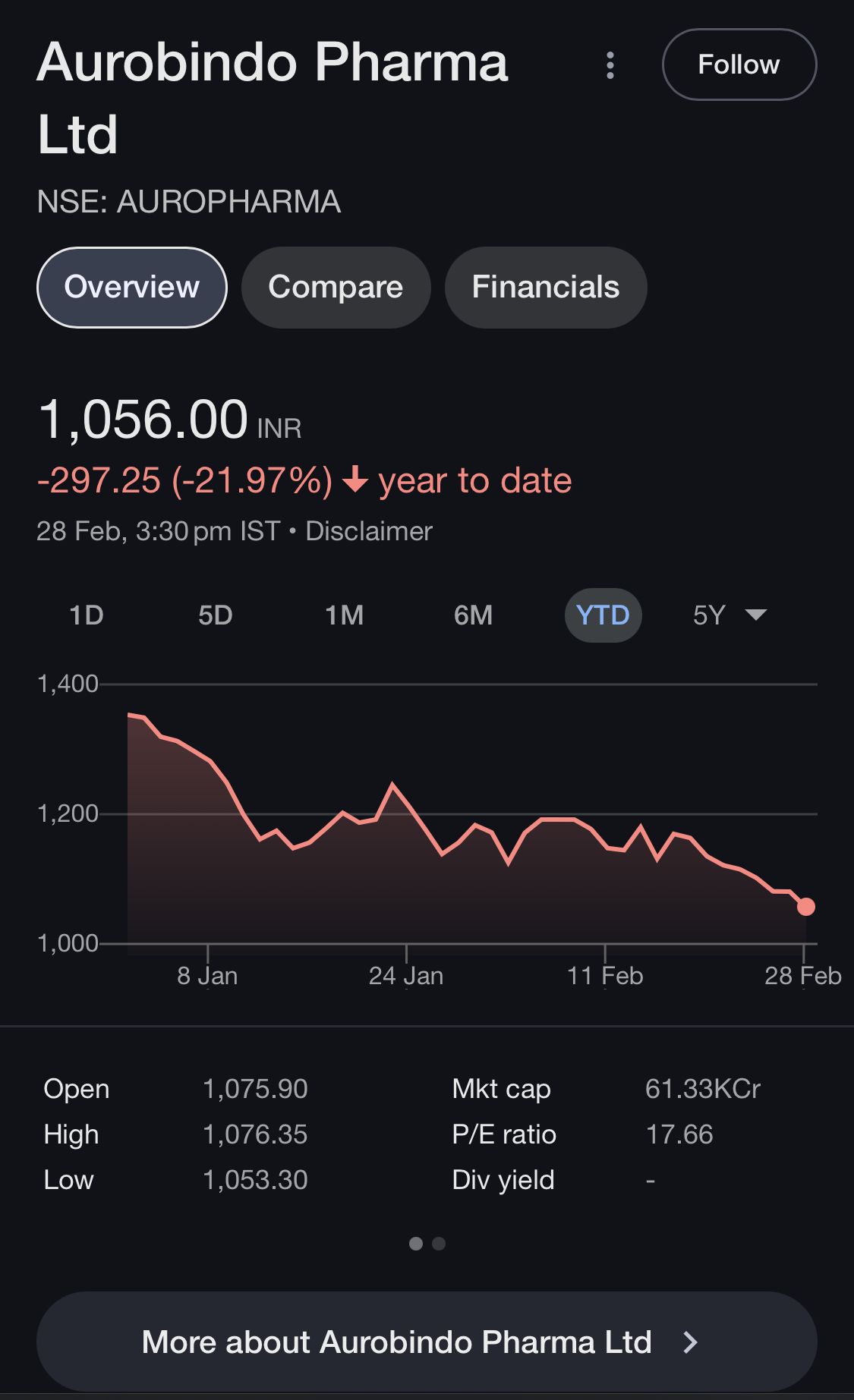Open the Disclaimer link
Viewport: 854px width, 1400px height.
[x=368, y=531]
